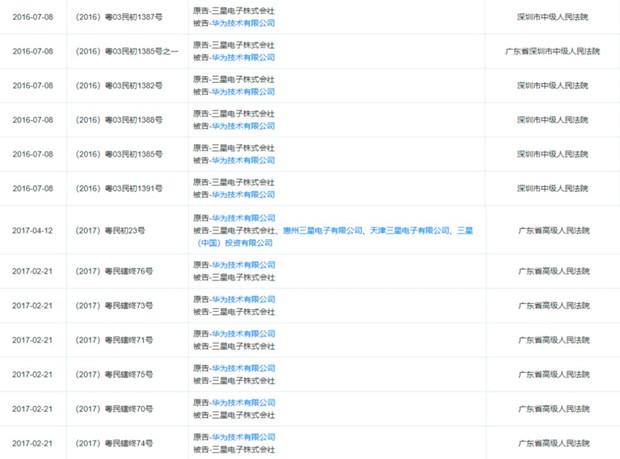The height and width of the screenshot is (459, 620).
Task: Select case number (2017)粤民辖终76号
Action: (x=114, y=271)
